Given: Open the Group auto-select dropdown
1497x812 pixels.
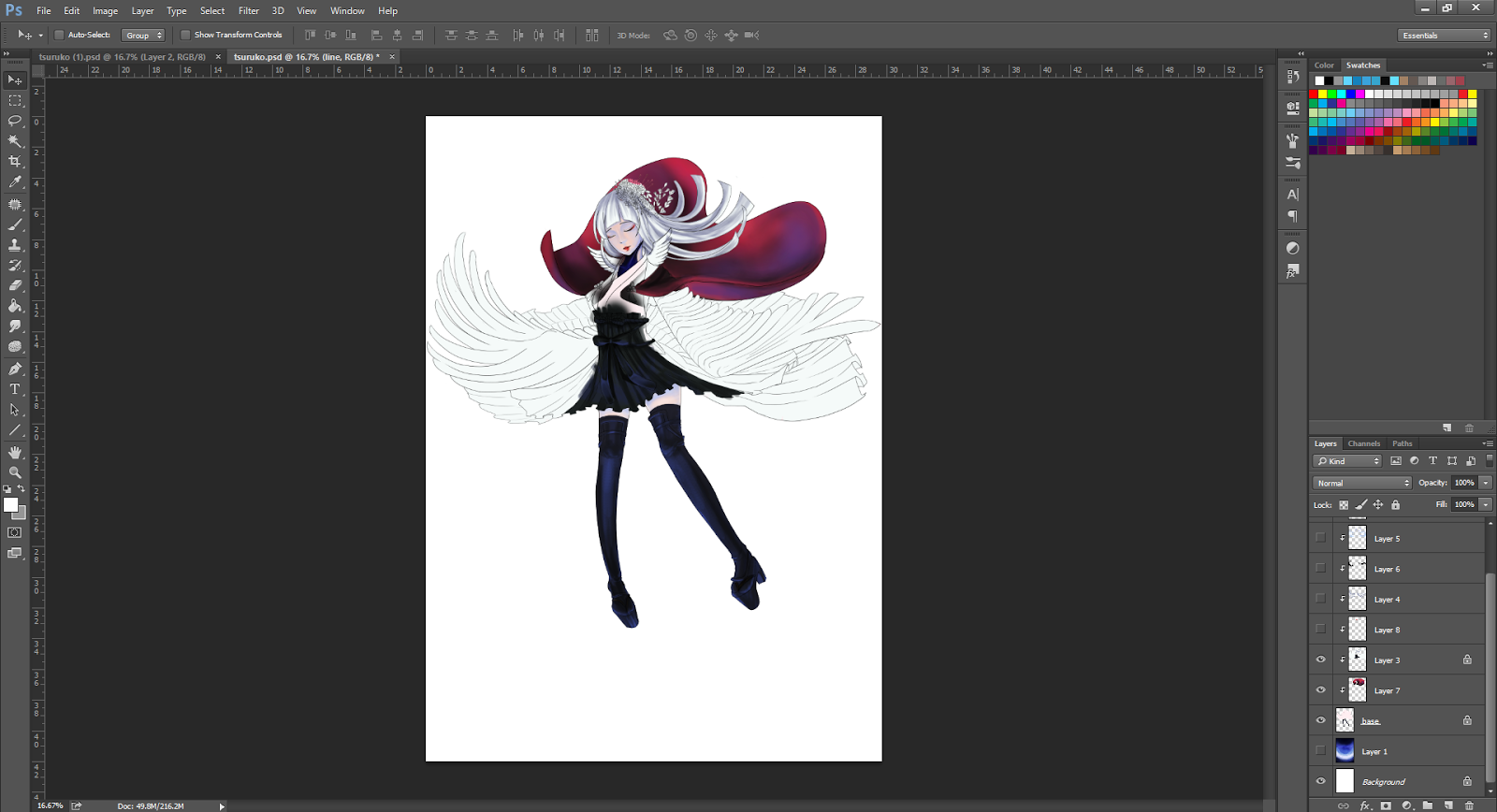Looking at the screenshot, I should [x=144, y=36].
